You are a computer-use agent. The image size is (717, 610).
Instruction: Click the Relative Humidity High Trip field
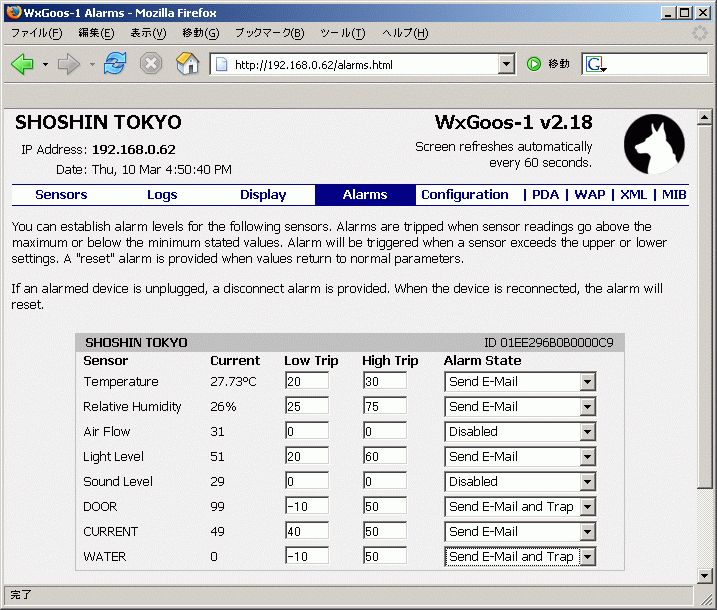[x=385, y=406]
